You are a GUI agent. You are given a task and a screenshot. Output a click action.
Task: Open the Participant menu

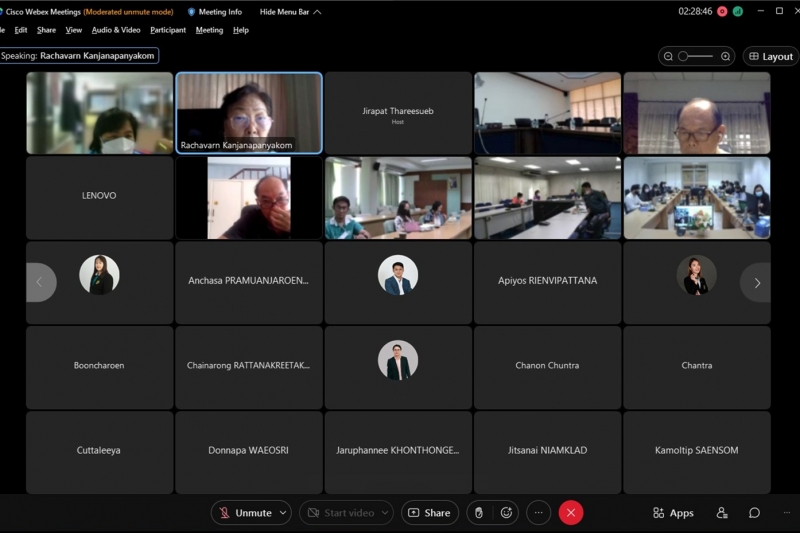(168, 30)
